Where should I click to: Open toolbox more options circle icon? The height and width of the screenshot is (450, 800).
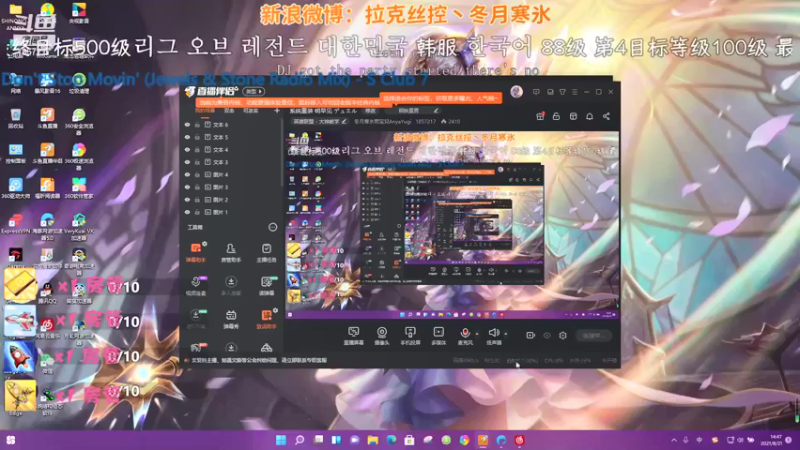[x=273, y=227]
